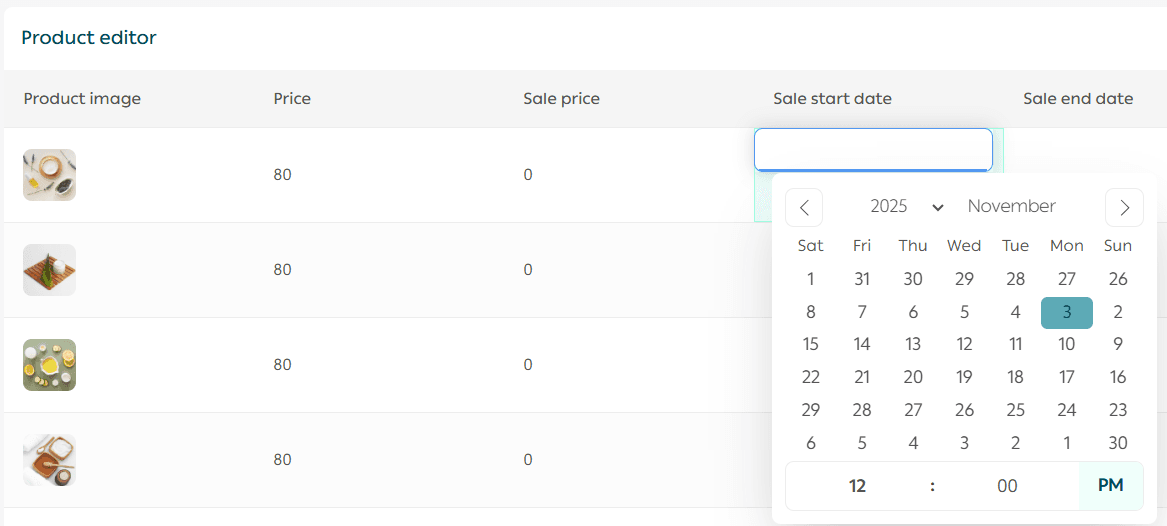Click the Sale price column header
Image resolution: width=1167 pixels, height=526 pixels.
561,99
